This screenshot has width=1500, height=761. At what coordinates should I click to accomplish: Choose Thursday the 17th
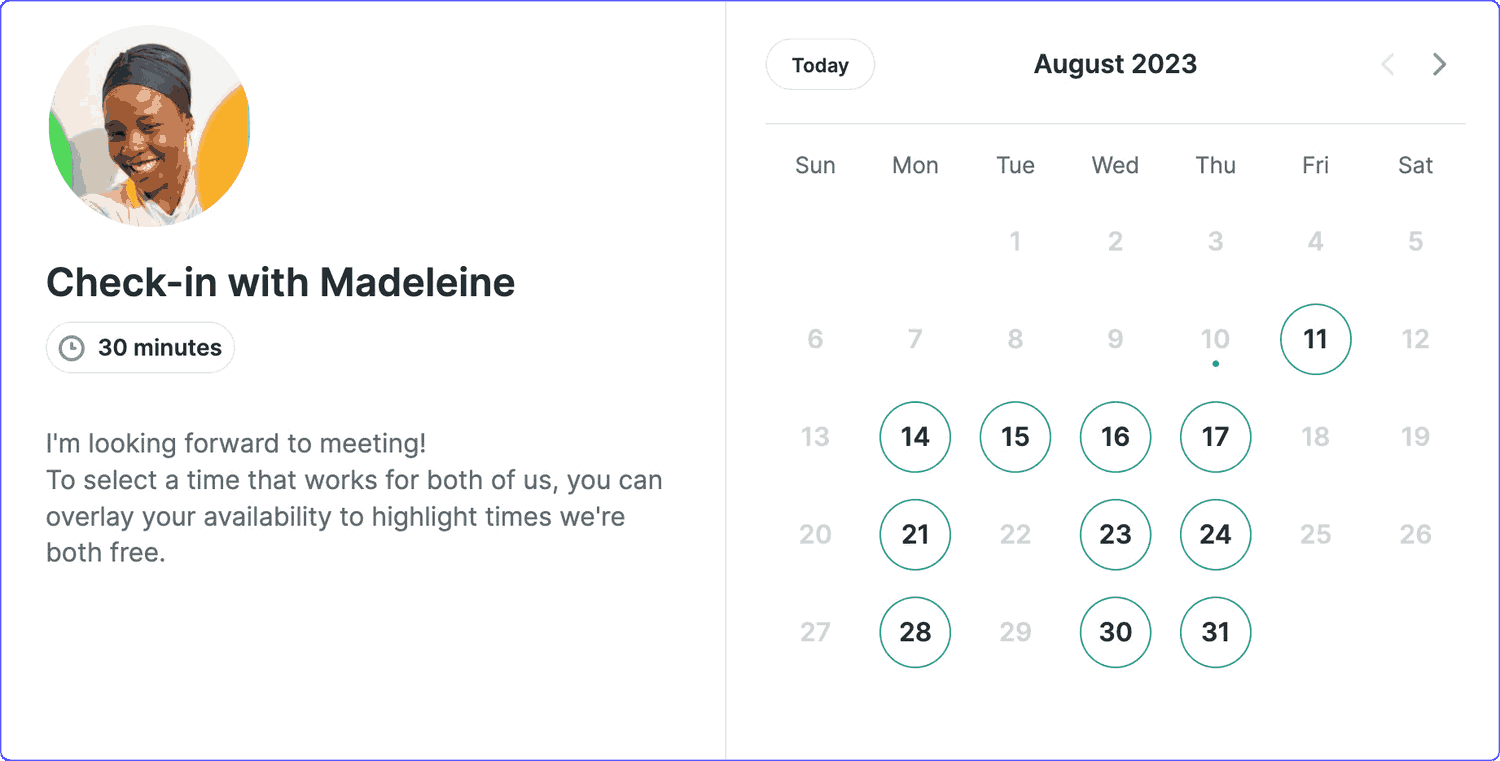(1215, 437)
